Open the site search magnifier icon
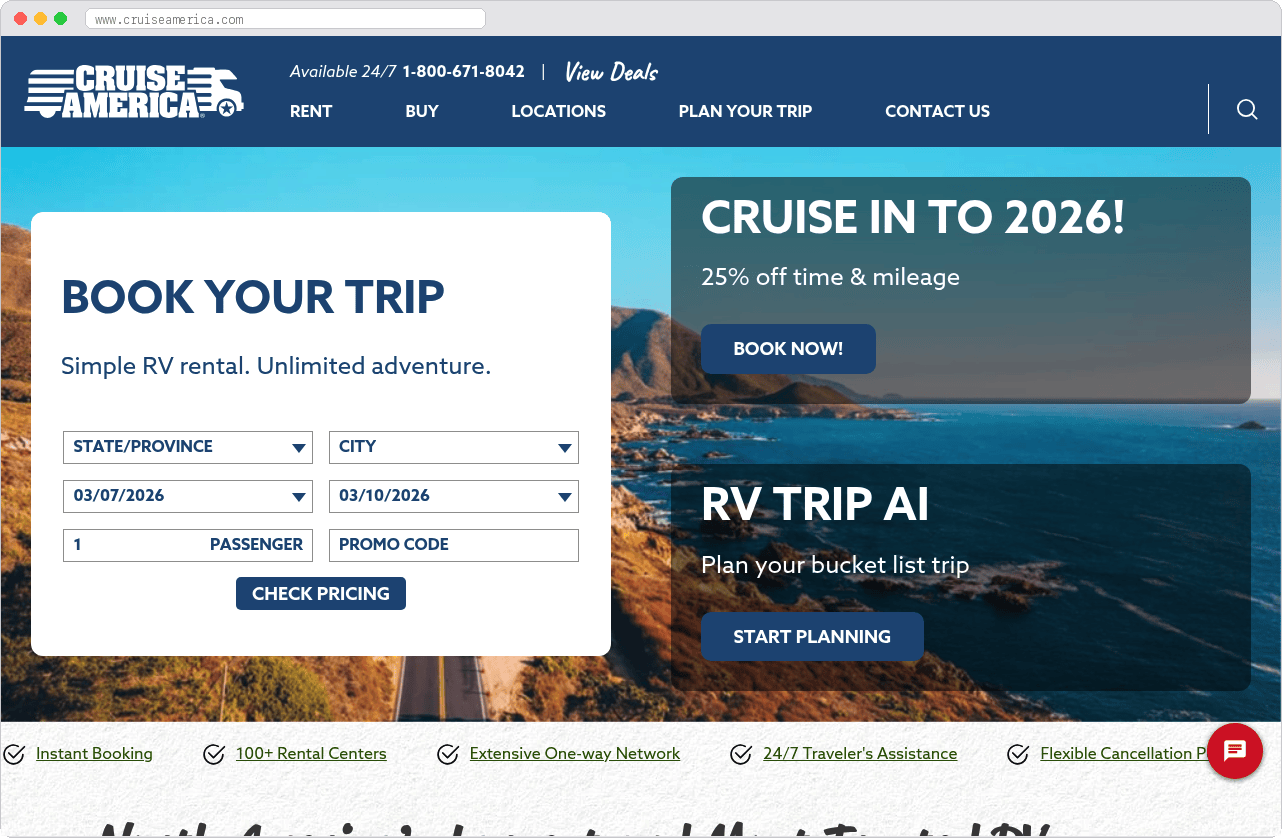 click(x=1246, y=110)
